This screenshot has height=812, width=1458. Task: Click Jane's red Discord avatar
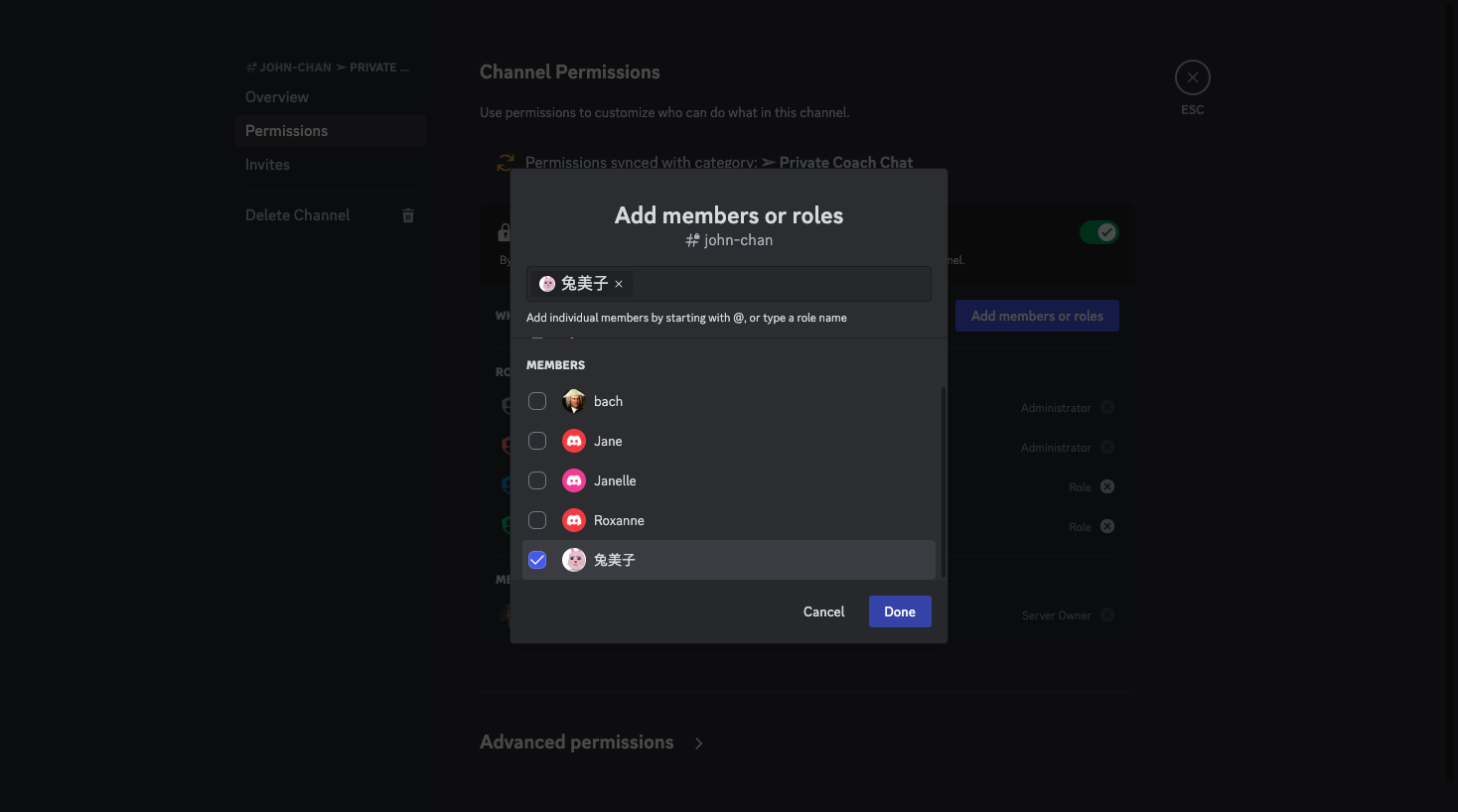[574, 441]
